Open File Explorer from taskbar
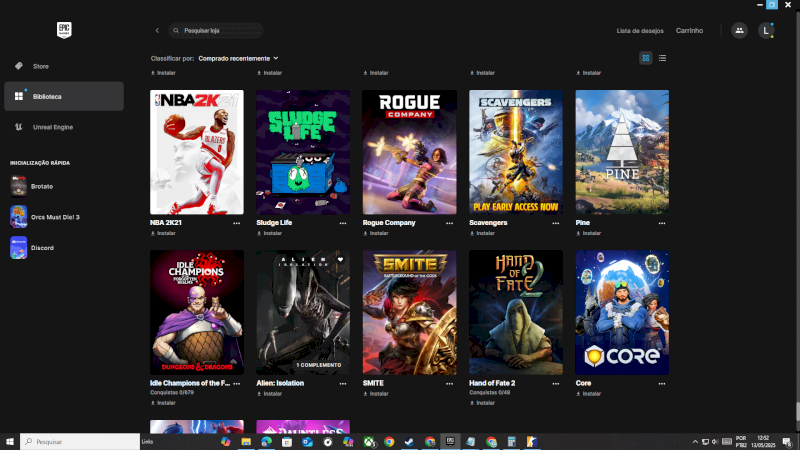 246,441
